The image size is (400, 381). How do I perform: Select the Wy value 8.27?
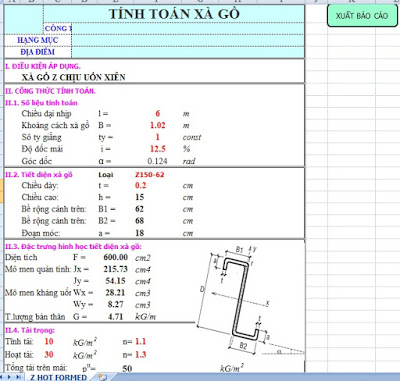point(116,304)
